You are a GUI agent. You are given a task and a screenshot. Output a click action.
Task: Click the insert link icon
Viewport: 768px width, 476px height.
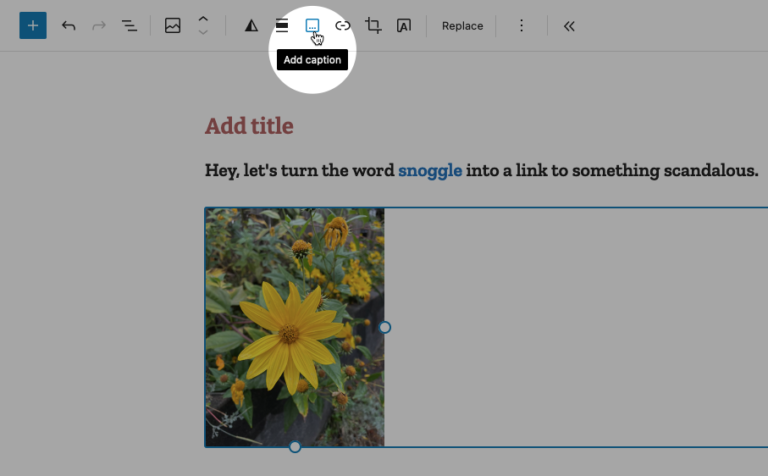[343, 26]
